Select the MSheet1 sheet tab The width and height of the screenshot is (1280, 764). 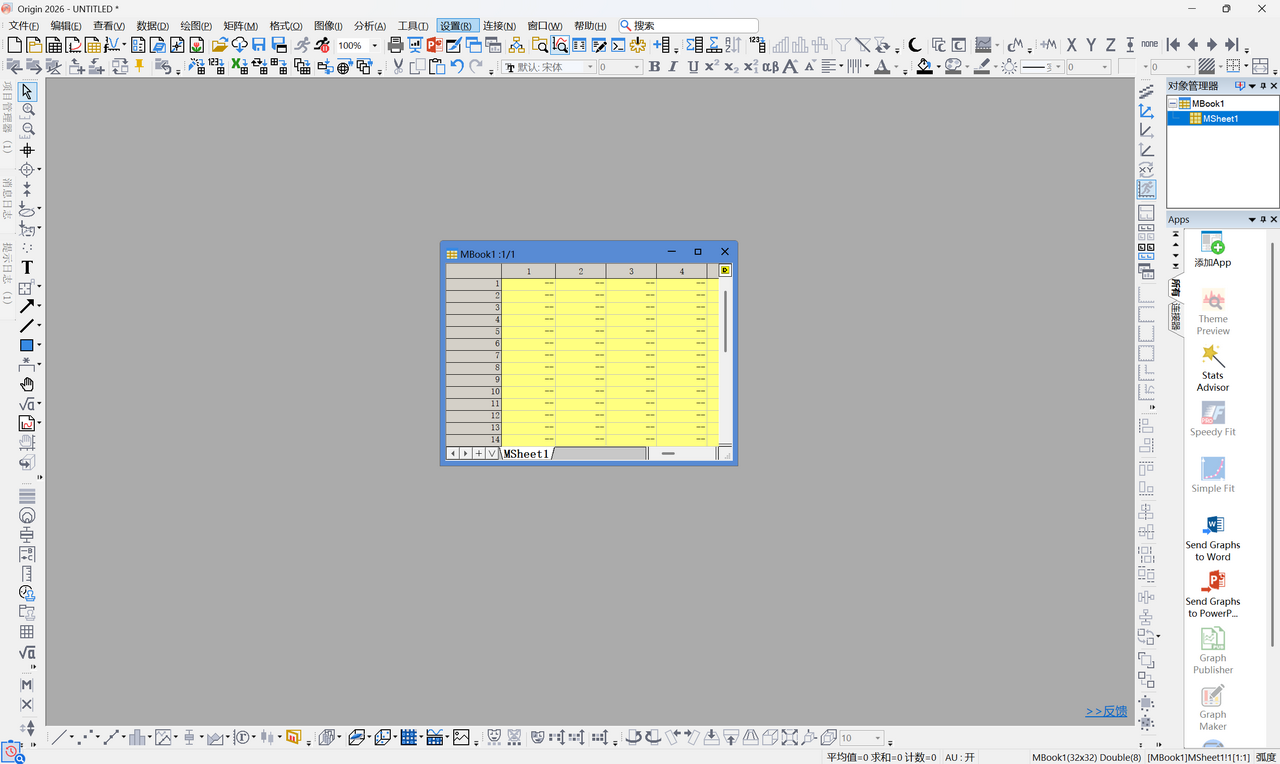click(x=526, y=454)
